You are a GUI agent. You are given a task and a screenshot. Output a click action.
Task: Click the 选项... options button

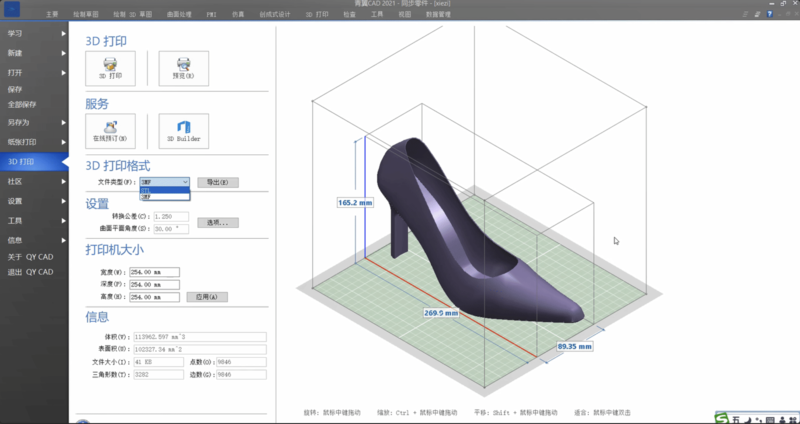pos(217,222)
